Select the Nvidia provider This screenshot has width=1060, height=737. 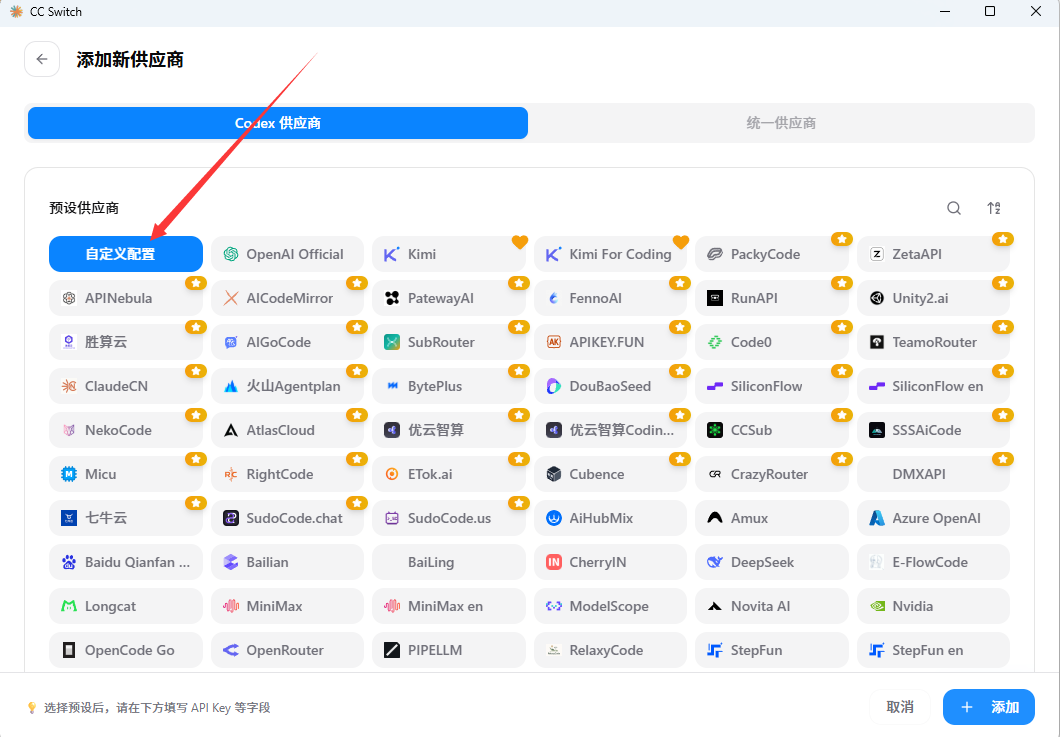tap(934, 606)
